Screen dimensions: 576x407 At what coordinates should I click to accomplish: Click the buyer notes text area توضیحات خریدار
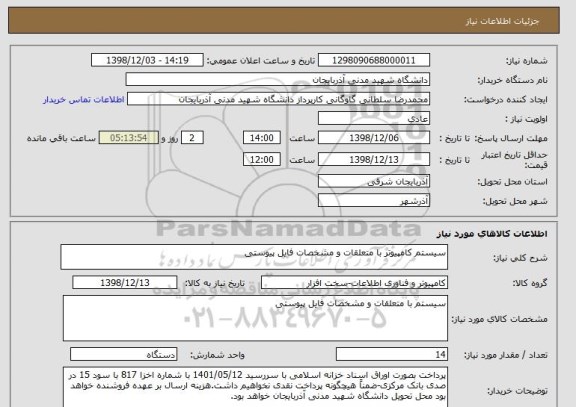point(255,387)
